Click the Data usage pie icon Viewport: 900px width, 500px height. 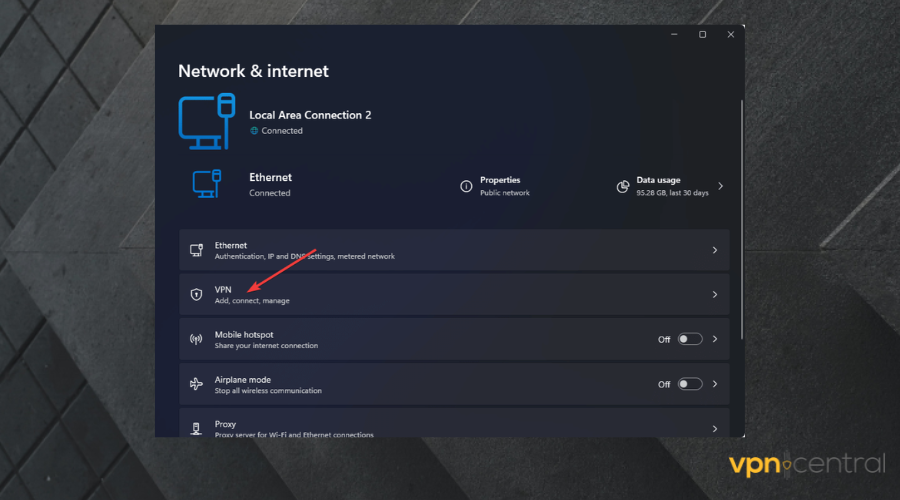(x=623, y=186)
